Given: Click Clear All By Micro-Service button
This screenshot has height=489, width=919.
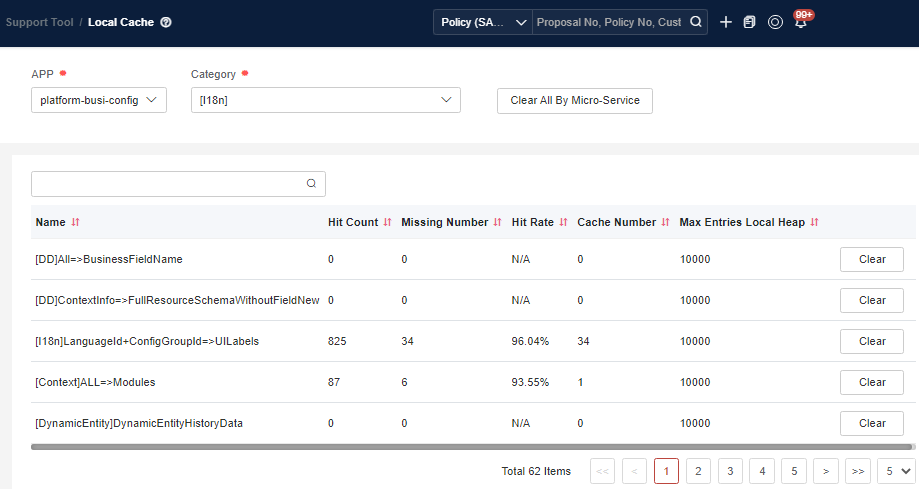Looking at the screenshot, I should (574, 101).
